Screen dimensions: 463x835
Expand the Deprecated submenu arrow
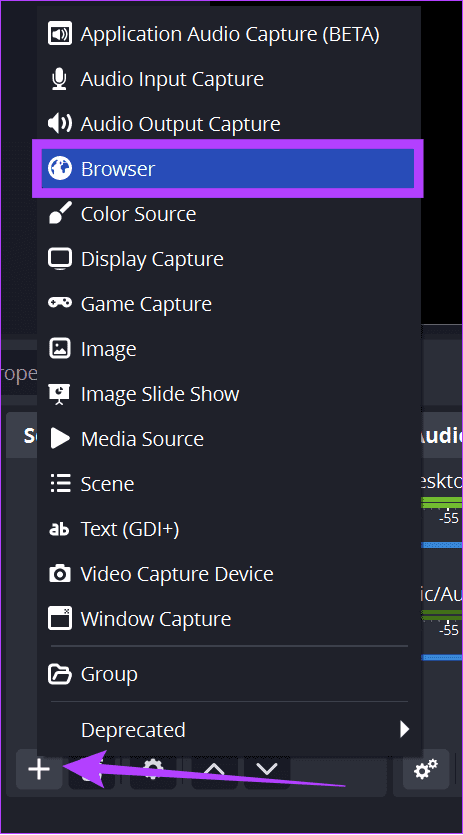[404, 729]
